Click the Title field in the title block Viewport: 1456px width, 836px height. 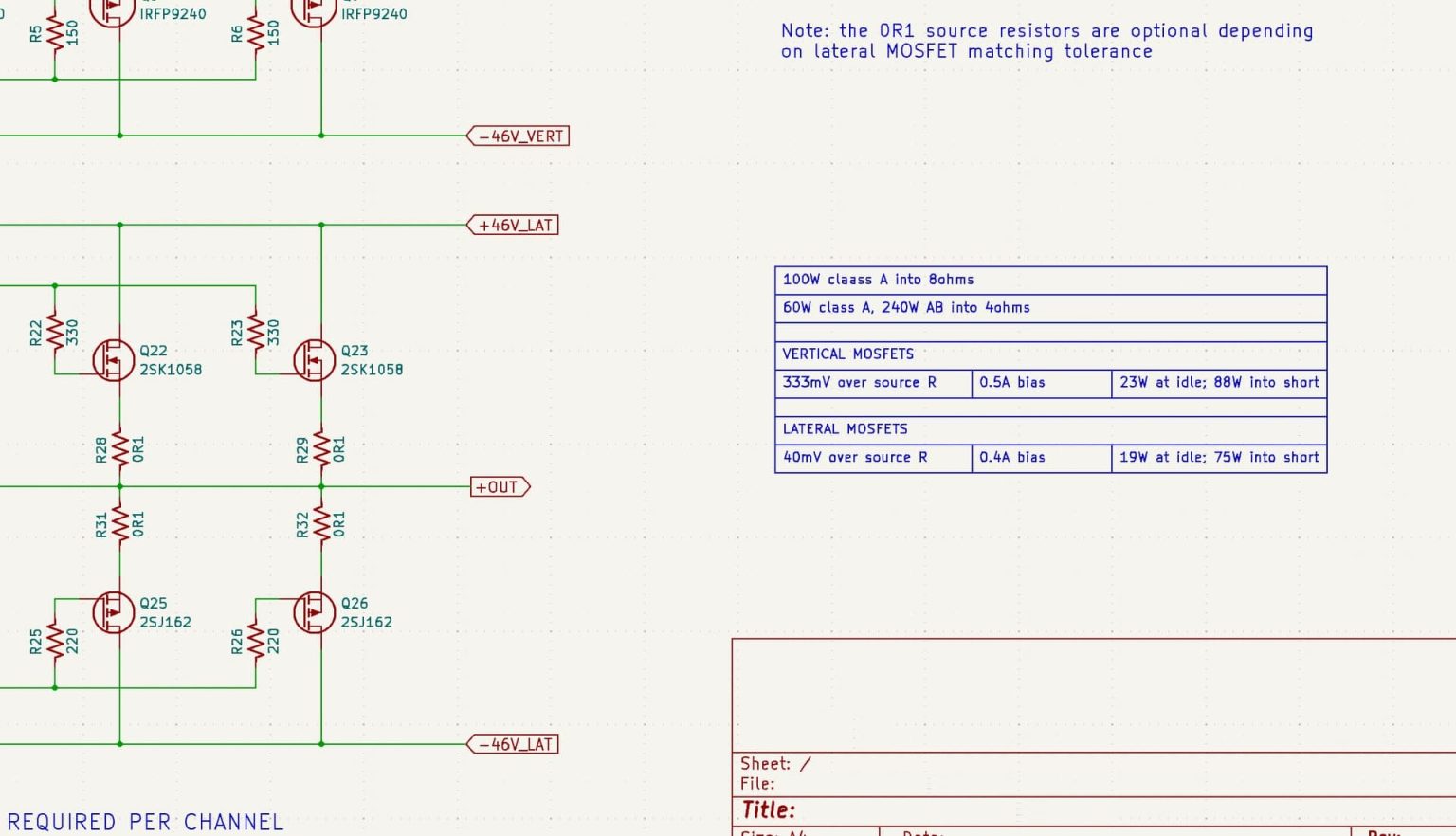[x=768, y=810]
